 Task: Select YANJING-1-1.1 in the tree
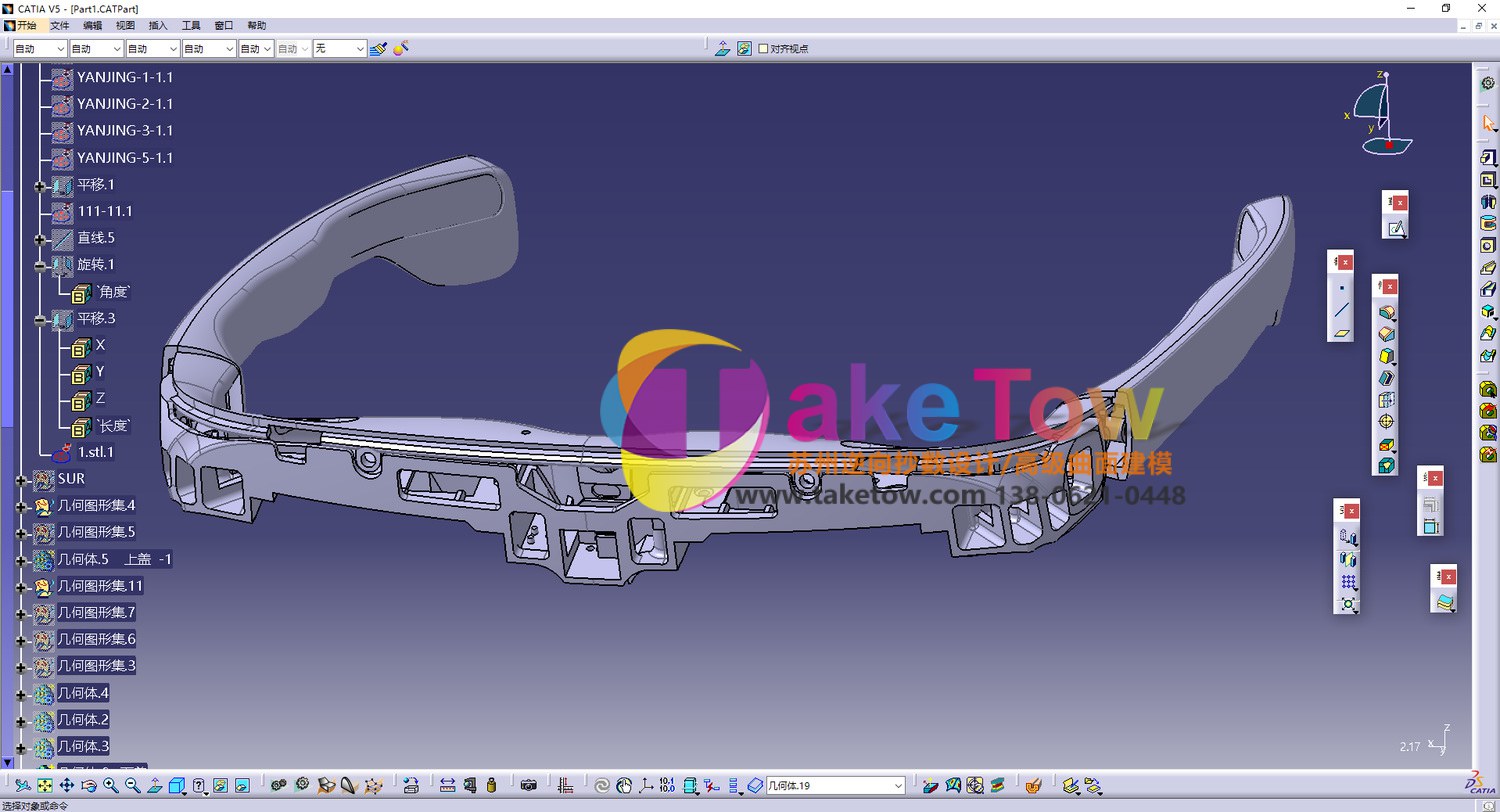[x=125, y=77]
